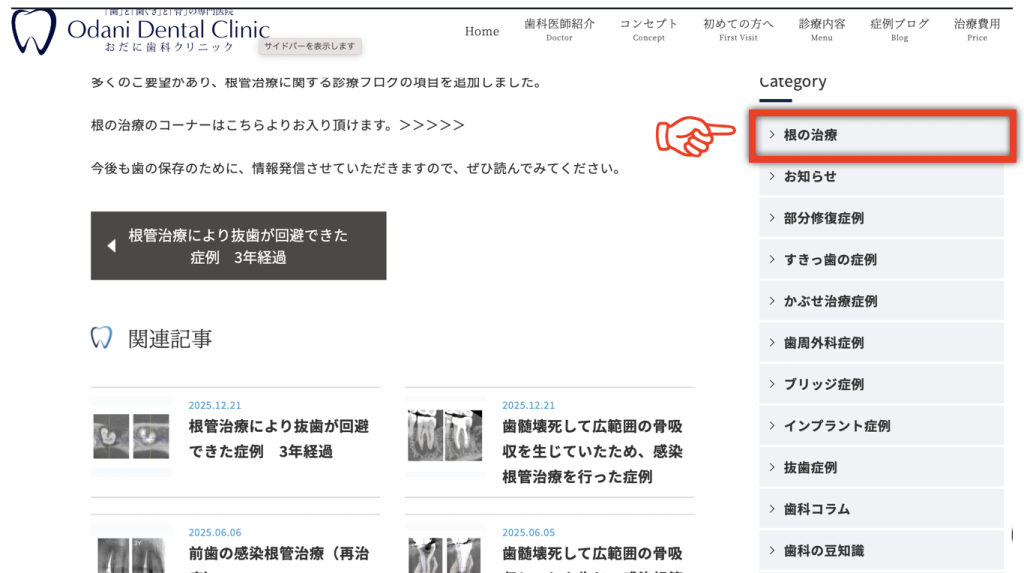Expand chevron next to 部分修復症例 category
1024x573 pixels.
[x=772, y=218]
